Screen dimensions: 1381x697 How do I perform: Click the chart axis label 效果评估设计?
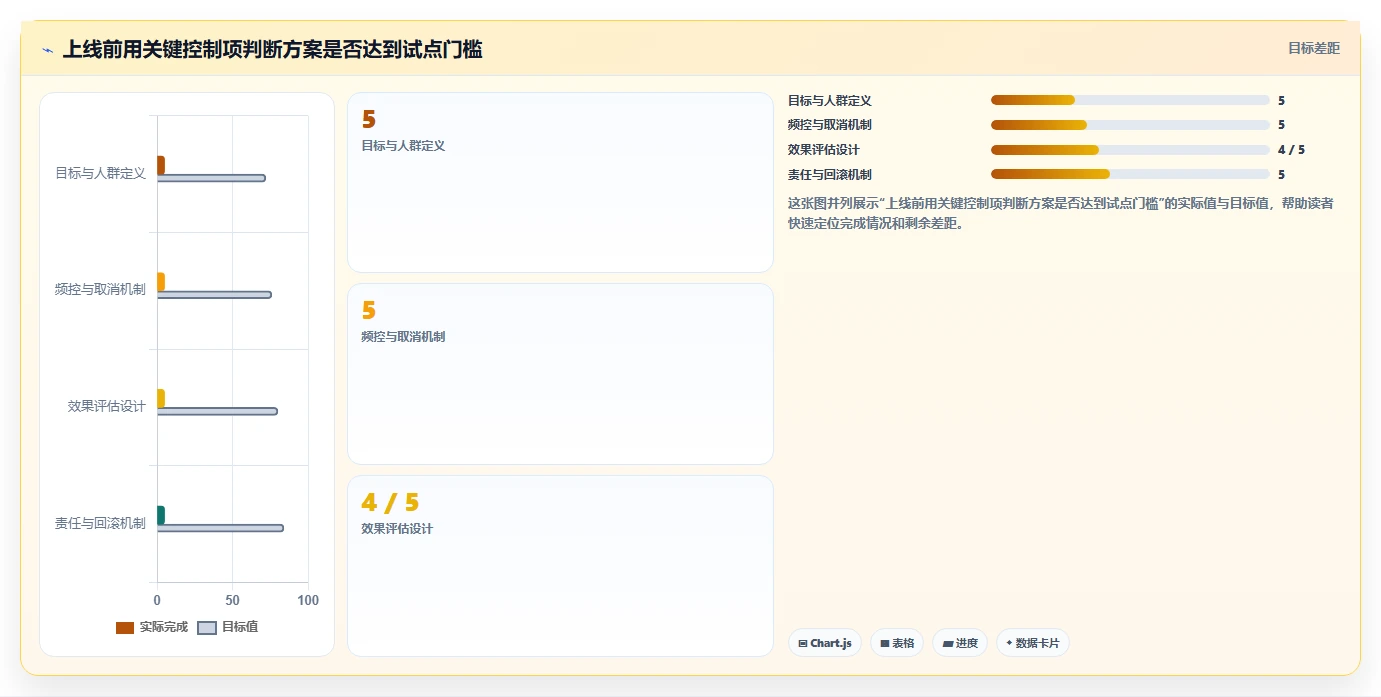pyautogui.click(x=107, y=406)
